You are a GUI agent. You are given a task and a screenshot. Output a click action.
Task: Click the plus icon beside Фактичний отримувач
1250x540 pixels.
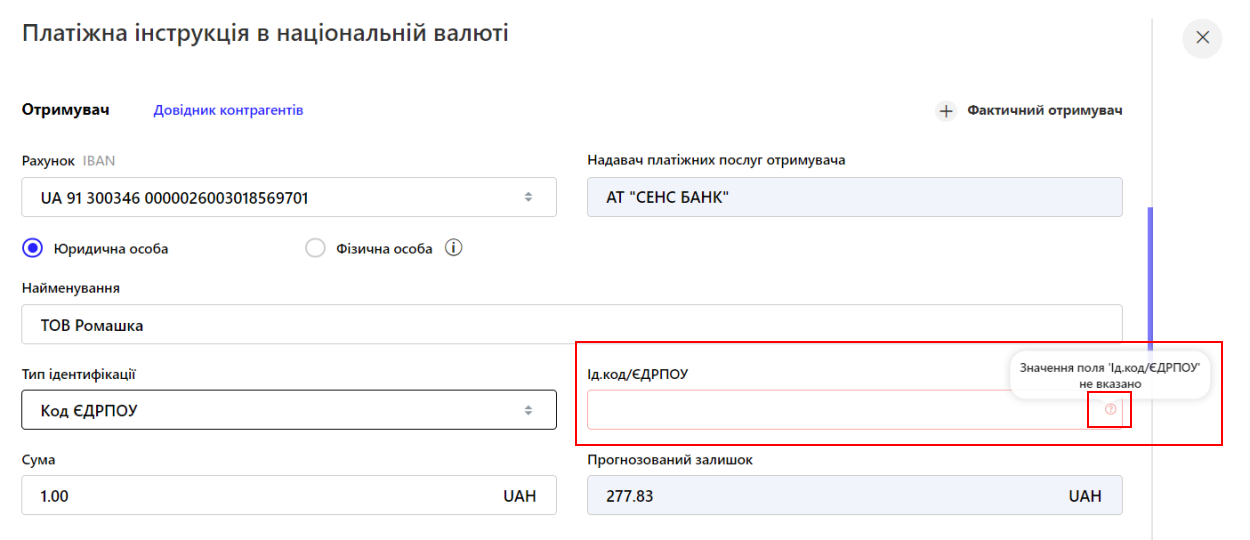coord(946,111)
